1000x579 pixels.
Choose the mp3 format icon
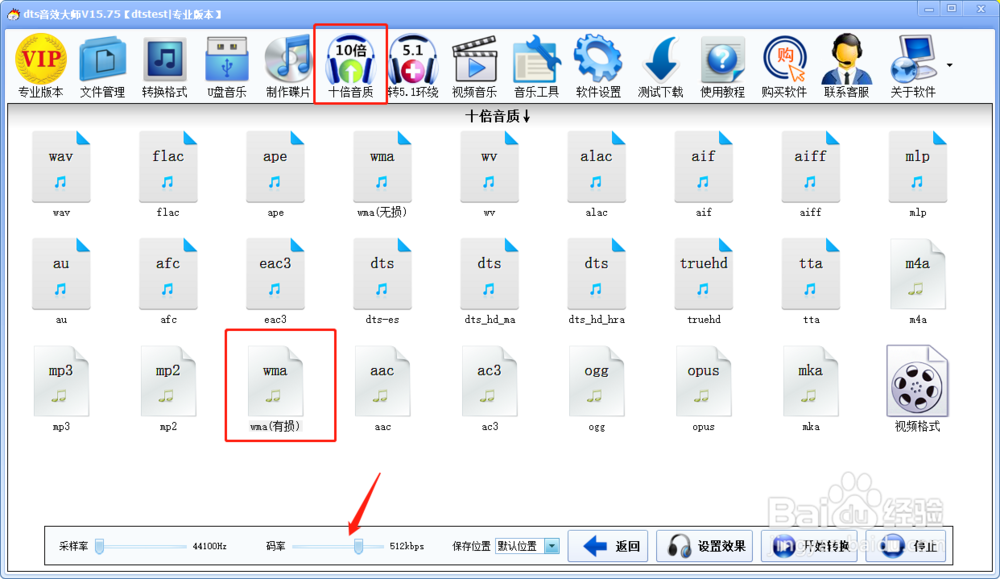tap(61, 388)
